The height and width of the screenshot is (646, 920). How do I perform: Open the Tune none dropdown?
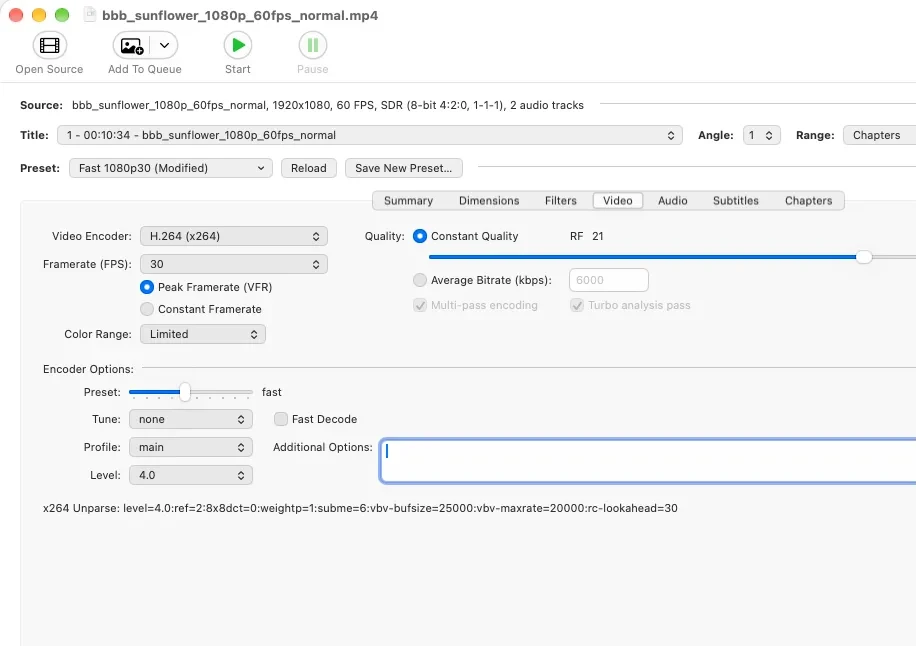click(191, 419)
